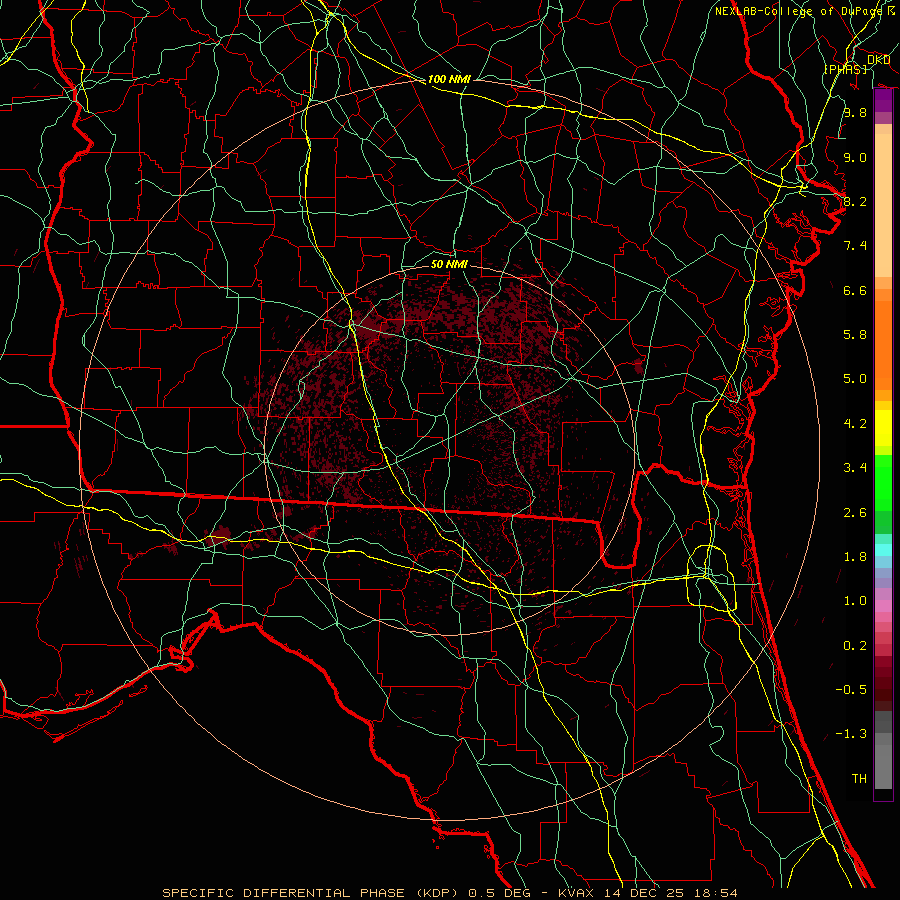The height and width of the screenshot is (900, 900).
Task: Click the 6.6 value on the scale
Action: tap(855, 290)
